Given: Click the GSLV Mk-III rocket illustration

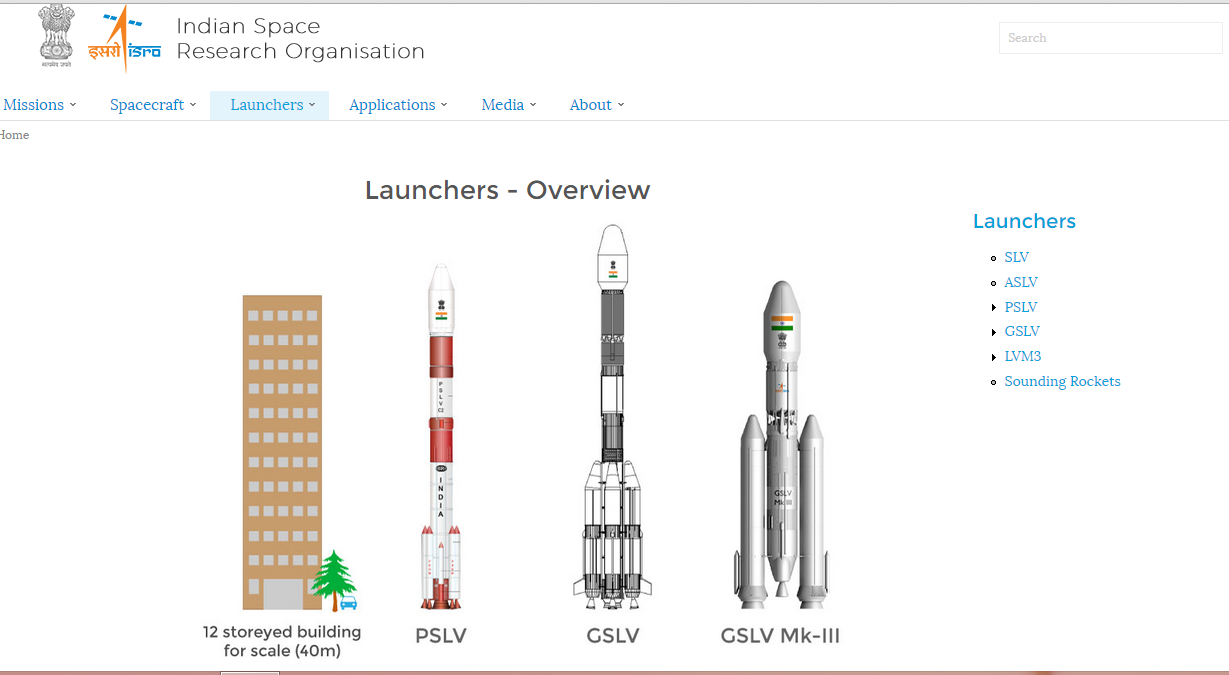Looking at the screenshot, I should point(781,445).
